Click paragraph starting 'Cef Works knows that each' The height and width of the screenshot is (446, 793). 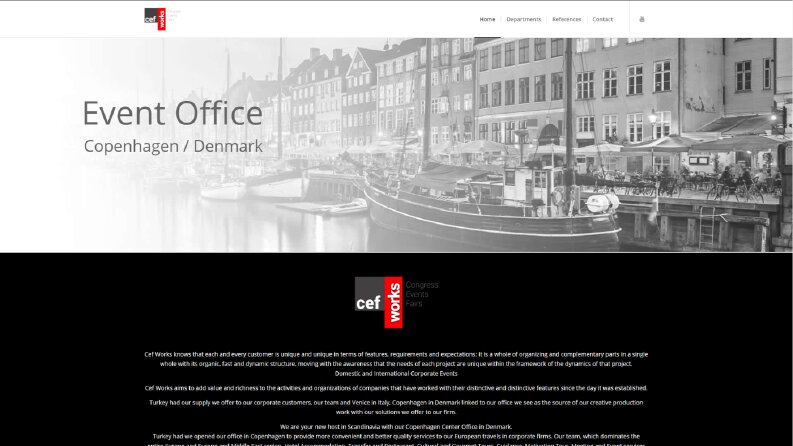[x=396, y=359]
